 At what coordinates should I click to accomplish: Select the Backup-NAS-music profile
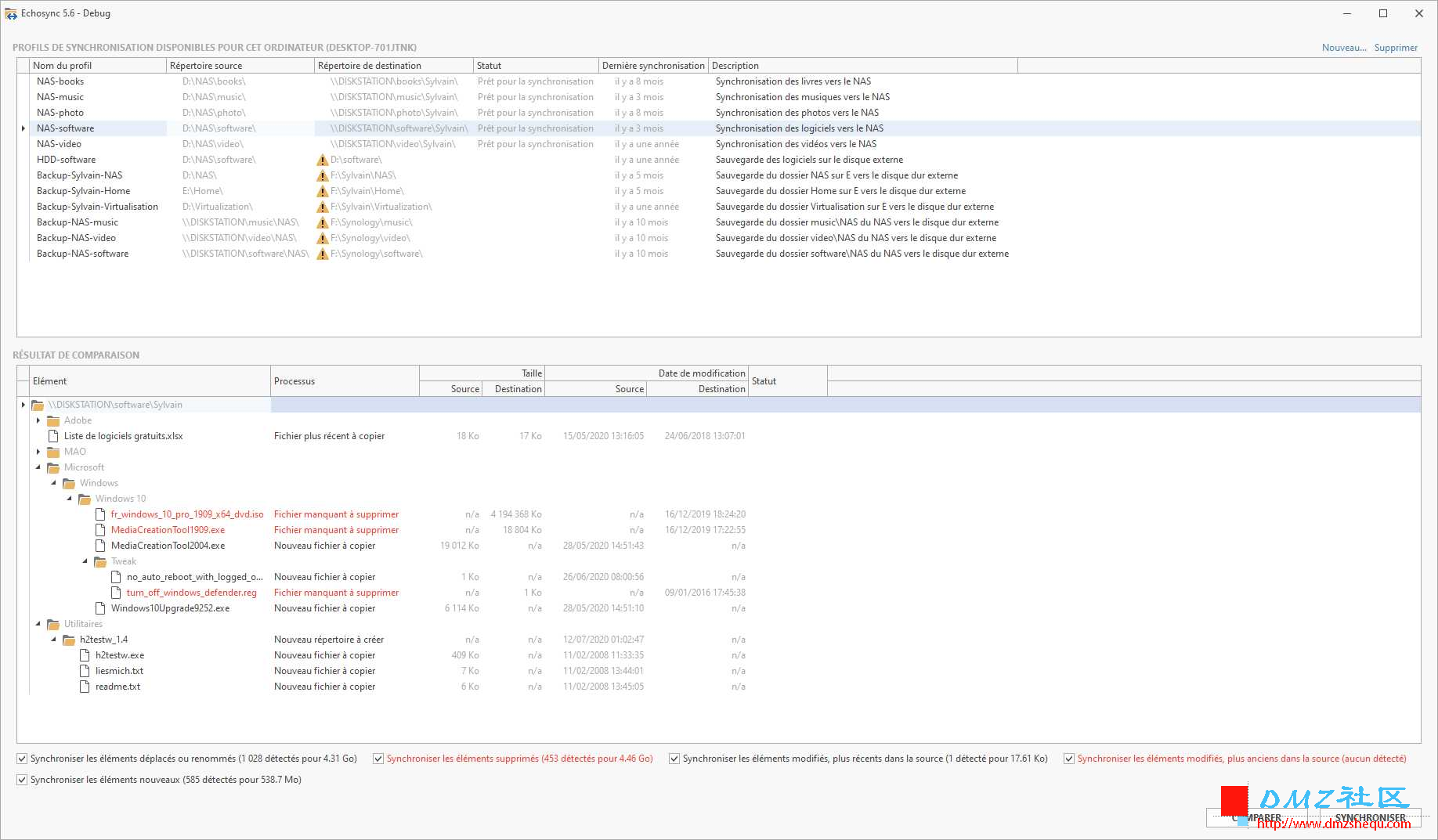click(719, 222)
